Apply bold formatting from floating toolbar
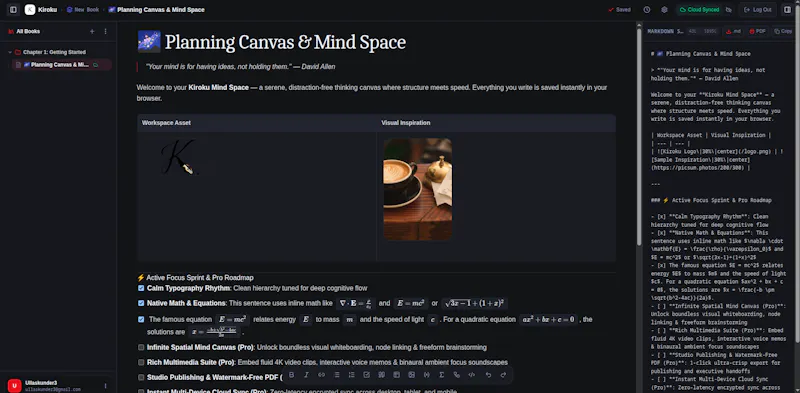This screenshot has width=800, height=393. (x=292, y=375)
